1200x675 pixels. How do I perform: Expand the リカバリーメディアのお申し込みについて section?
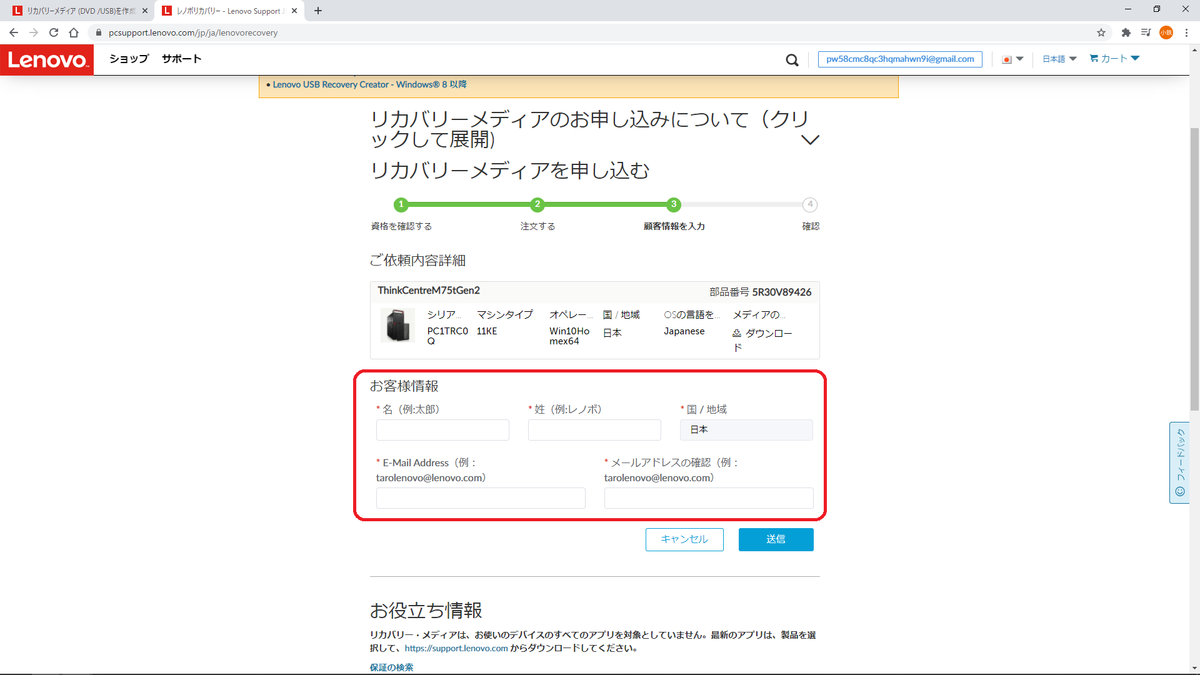point(594,129)
